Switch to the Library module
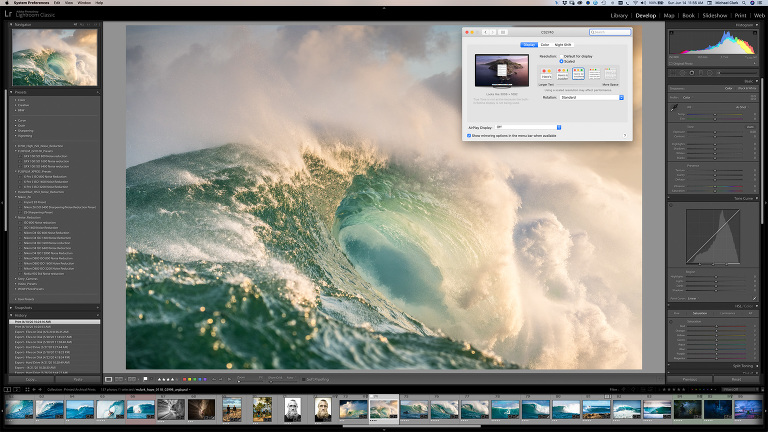 619,16
